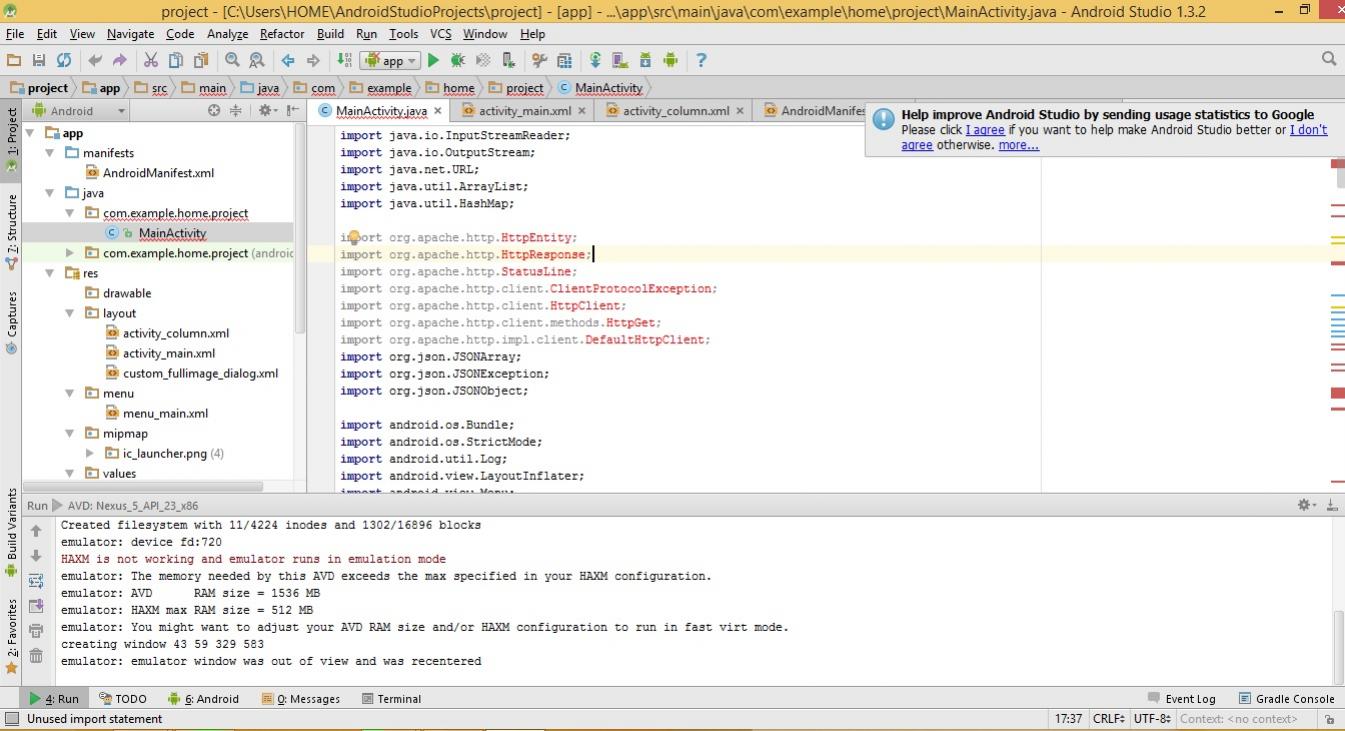Click the Debug app bug icon

pos(458,60)
